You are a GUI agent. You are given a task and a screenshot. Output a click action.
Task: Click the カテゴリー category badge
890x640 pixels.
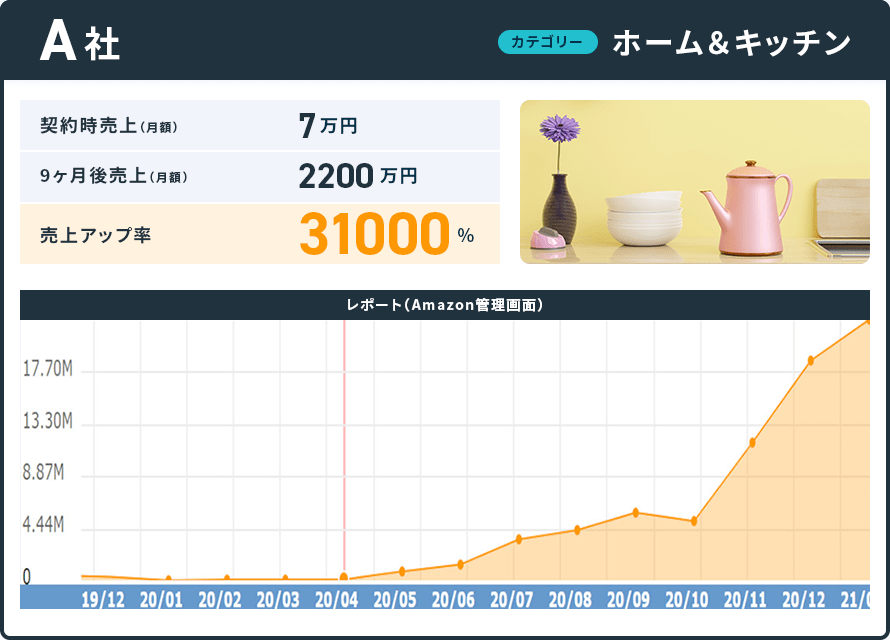547,42
